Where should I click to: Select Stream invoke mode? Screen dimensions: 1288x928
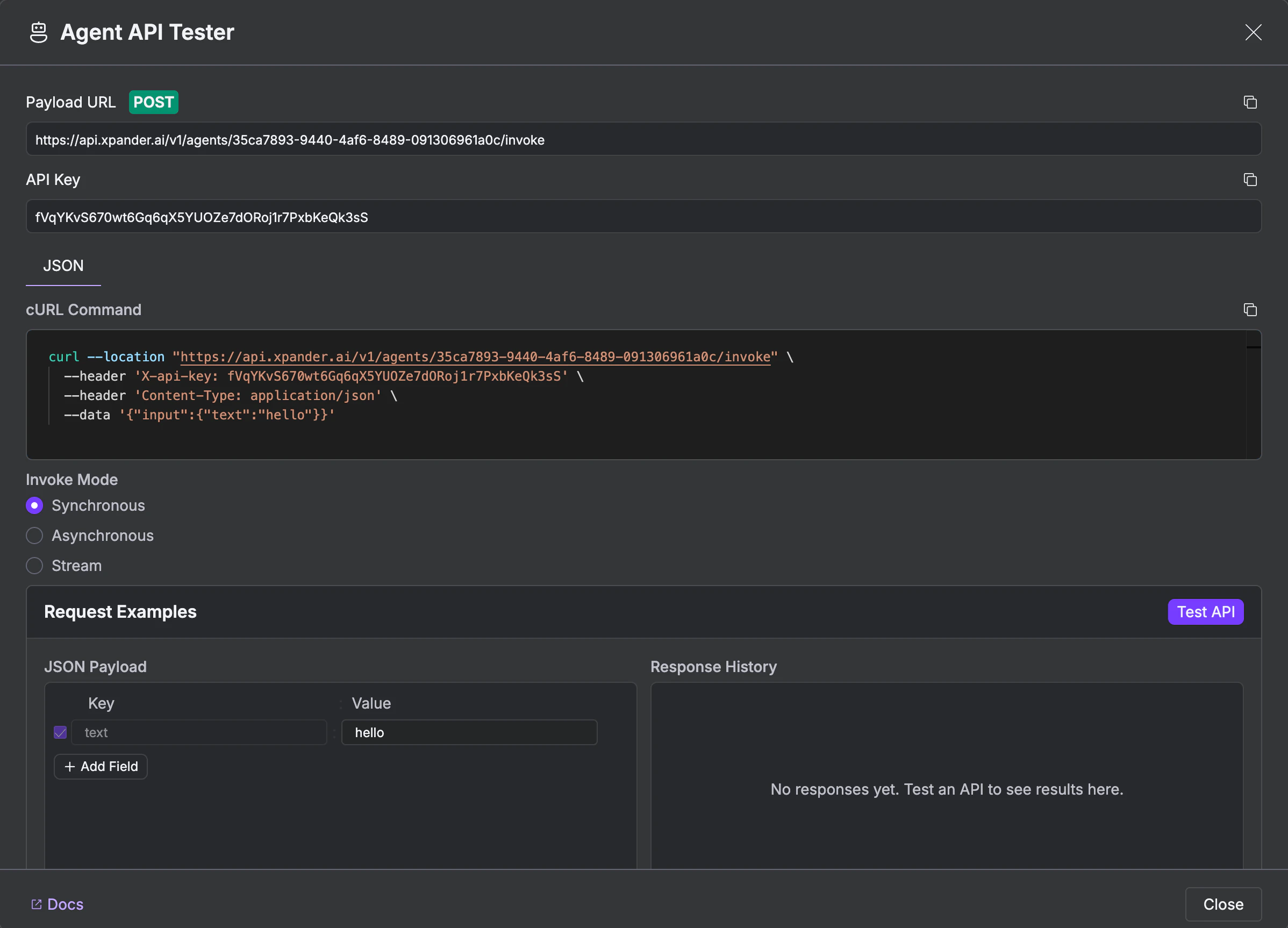coord(34,566)
